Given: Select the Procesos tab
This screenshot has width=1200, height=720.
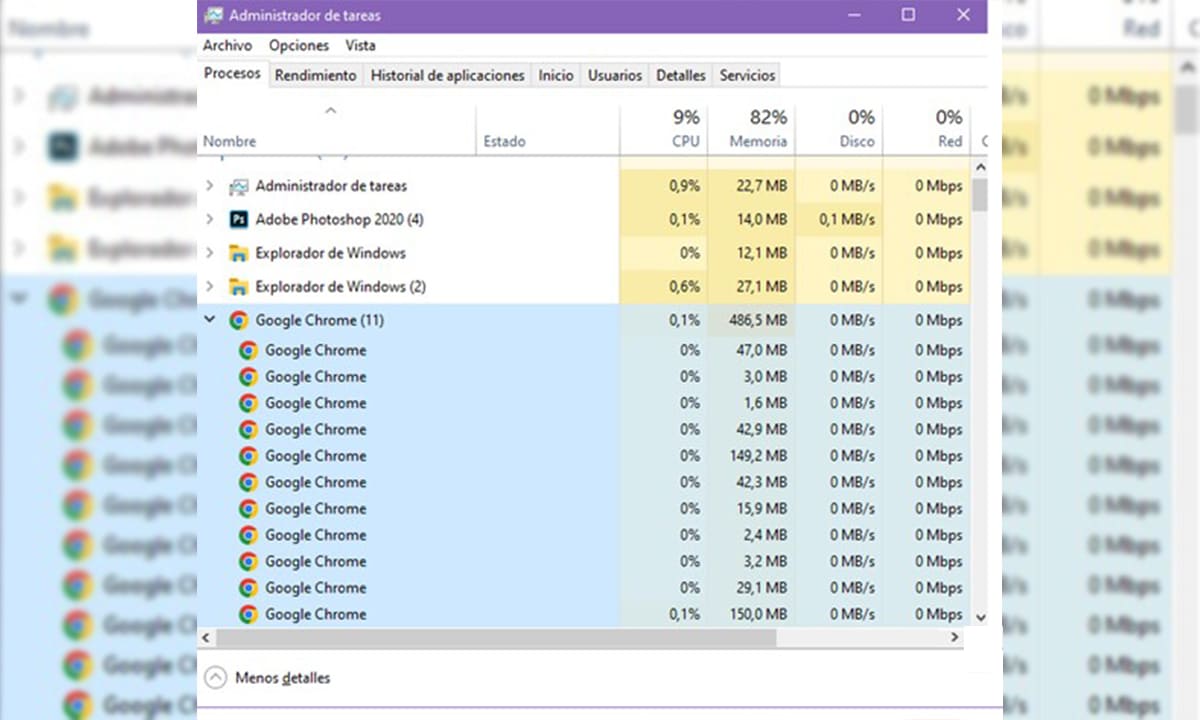Looking at the screenshot, I should click(232, 74).
